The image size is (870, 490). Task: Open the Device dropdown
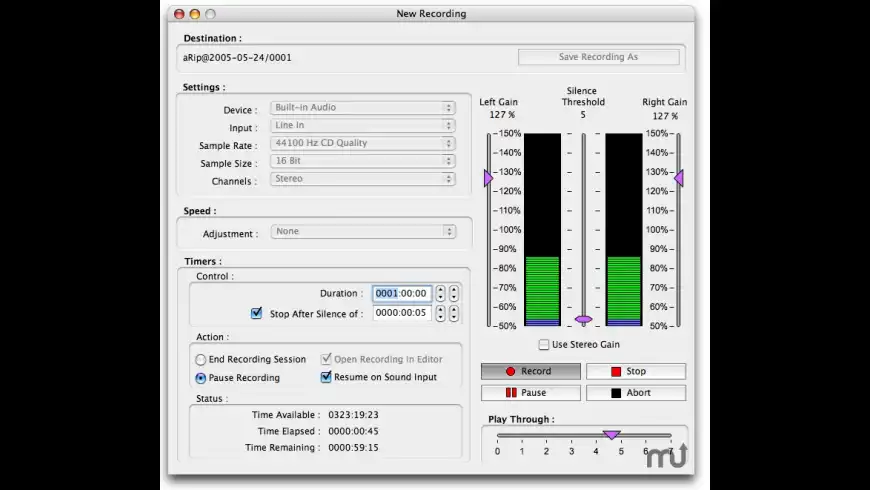[363, 108]
